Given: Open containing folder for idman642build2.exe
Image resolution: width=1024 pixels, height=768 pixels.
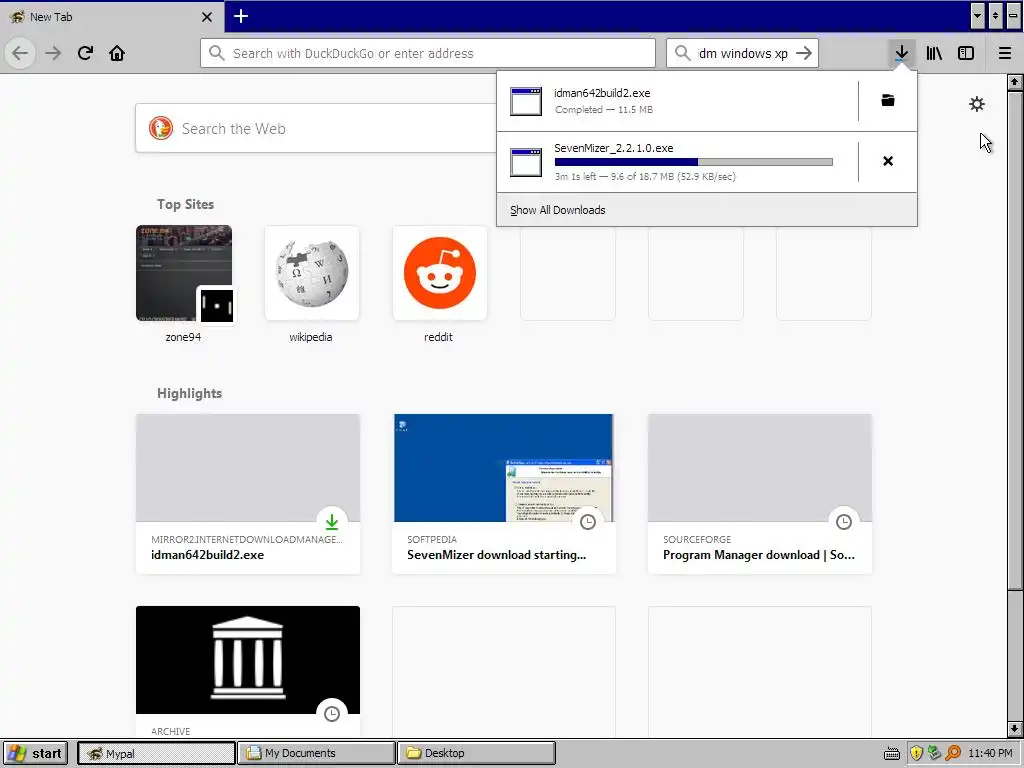Looking at the screenshot, I should pos(888,100).
